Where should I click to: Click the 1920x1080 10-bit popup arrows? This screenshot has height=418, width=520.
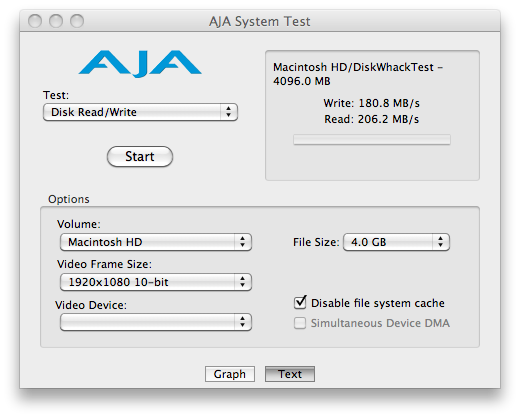(242, 282)
